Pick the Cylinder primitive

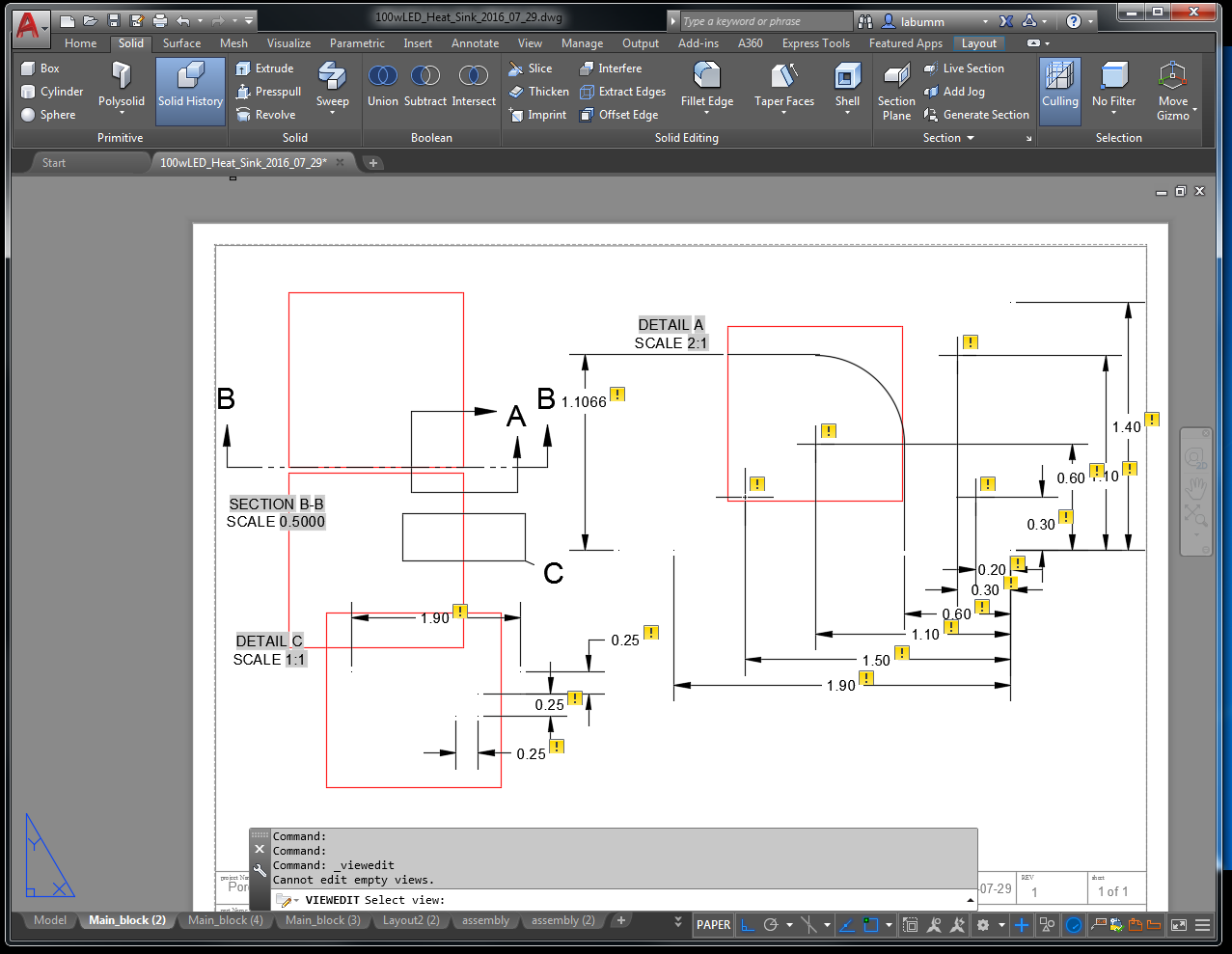52,92
